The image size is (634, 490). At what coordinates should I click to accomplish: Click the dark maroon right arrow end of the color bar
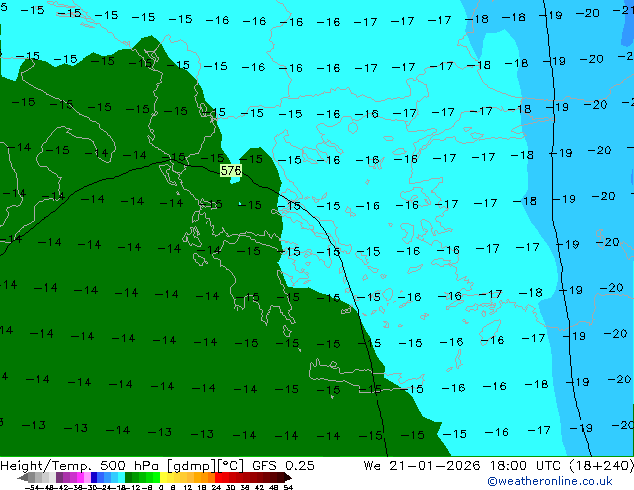click(287, 477)
